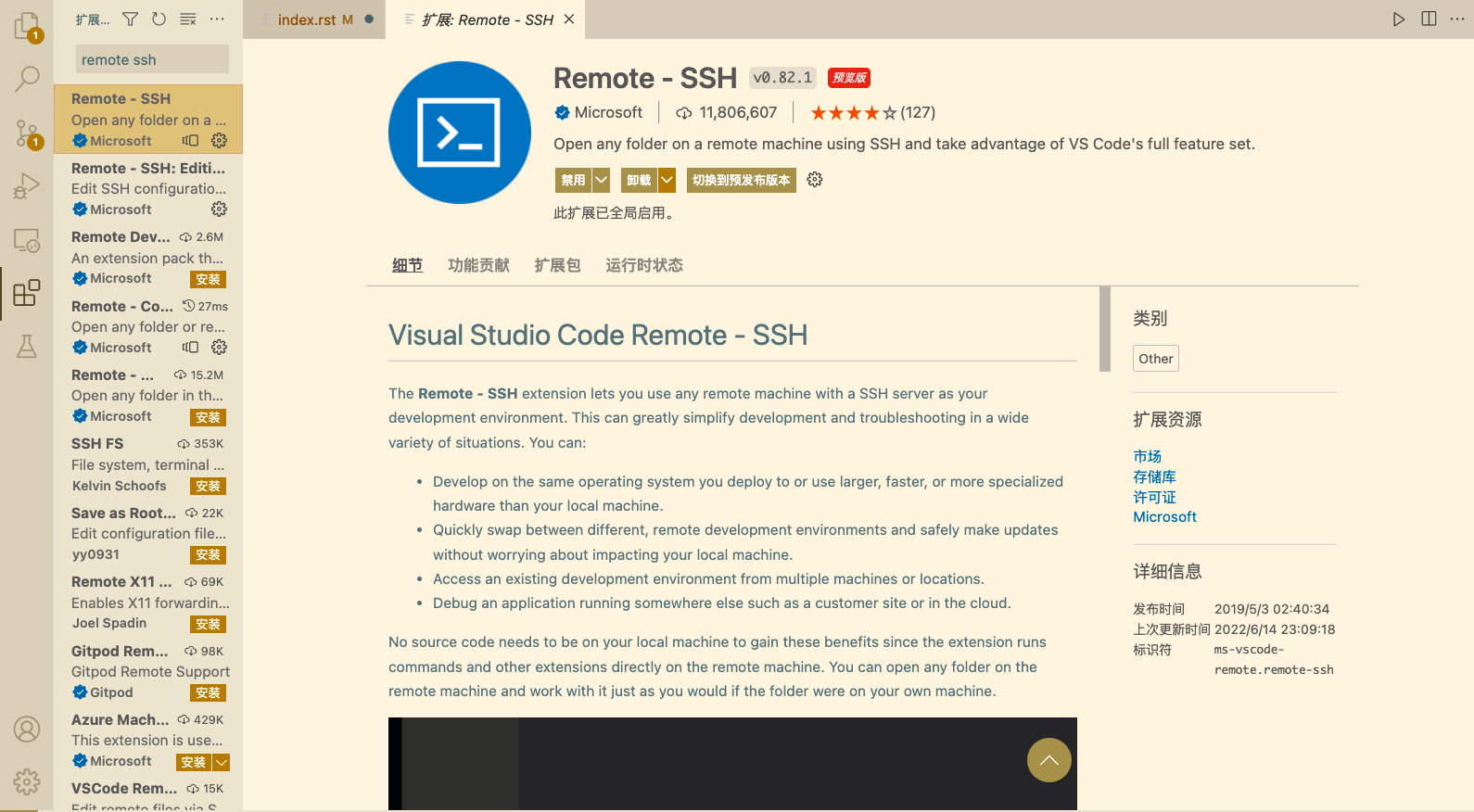Viewport: 1474px width, 812px height.
Task: Open the extension detail manage gear
Action: point(815,180)
